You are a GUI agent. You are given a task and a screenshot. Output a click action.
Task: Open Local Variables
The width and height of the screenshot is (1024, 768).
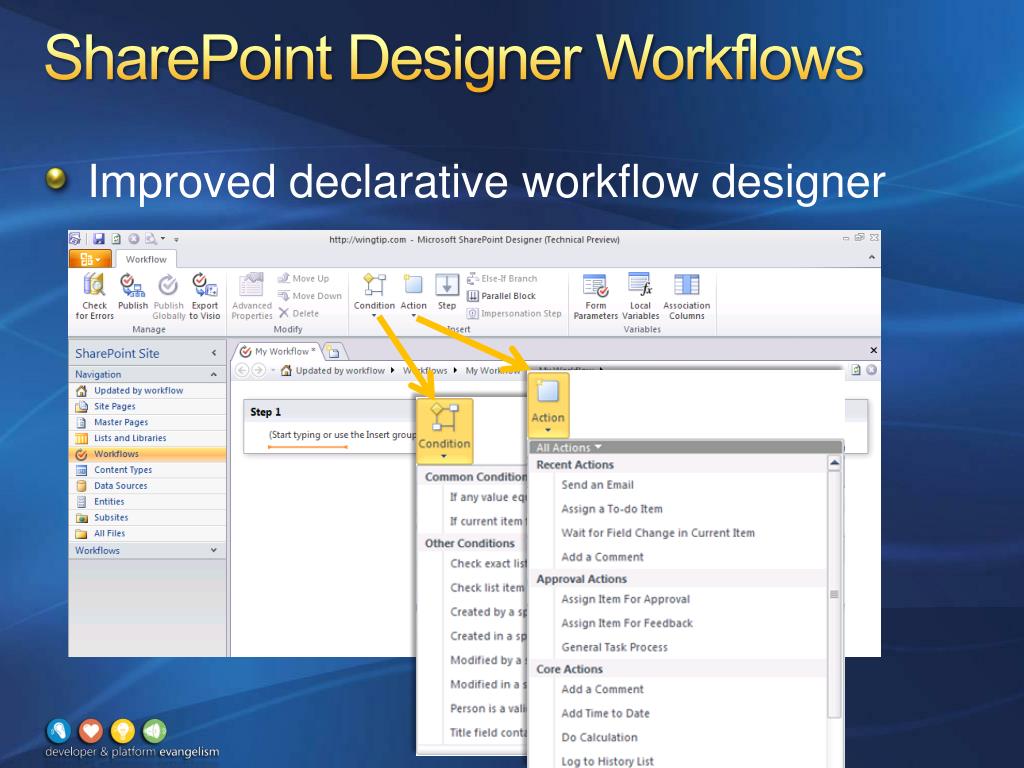click(x=640, y=296)
